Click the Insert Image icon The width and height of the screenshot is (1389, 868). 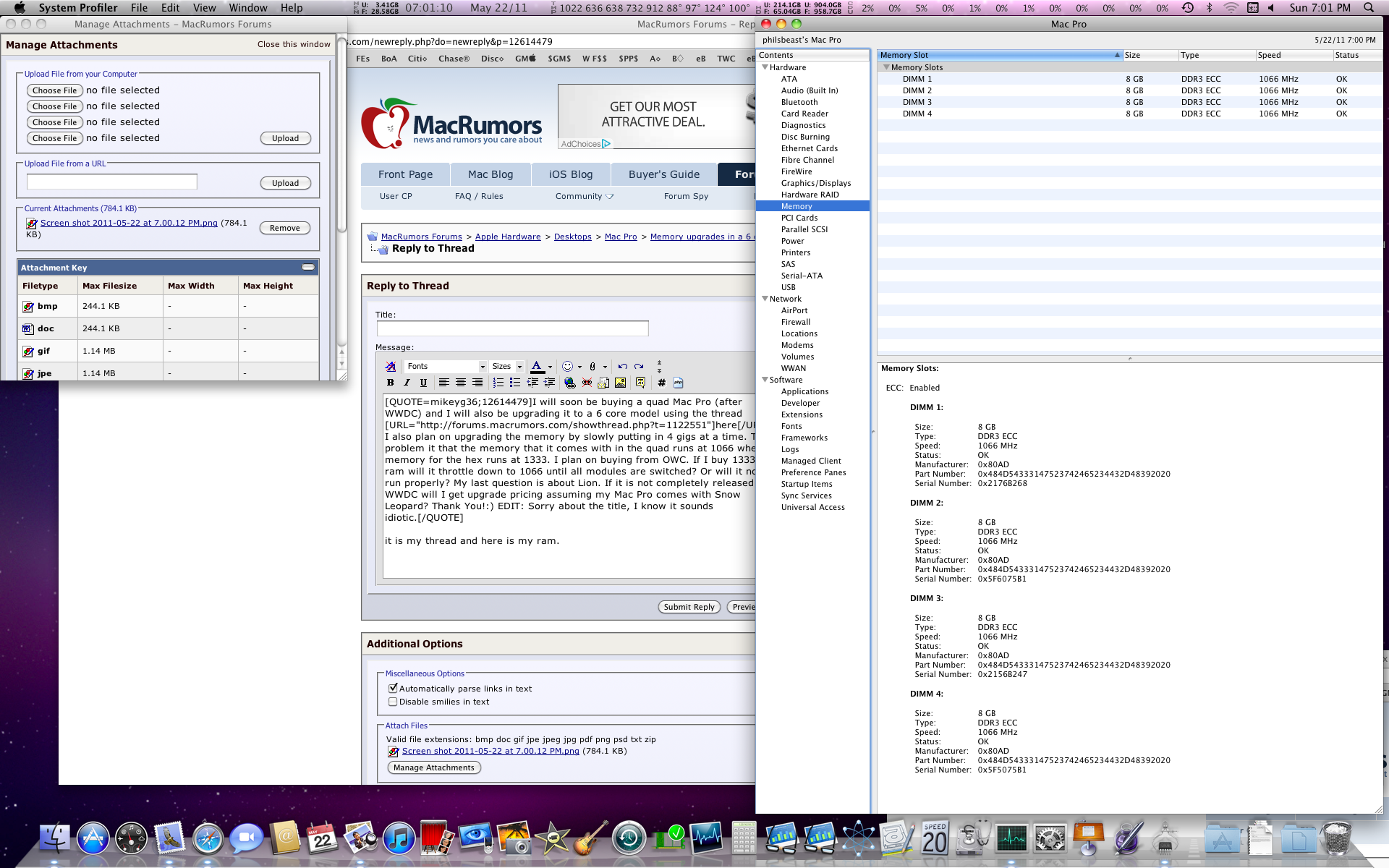pyautogui.click(x=620, y=383)
